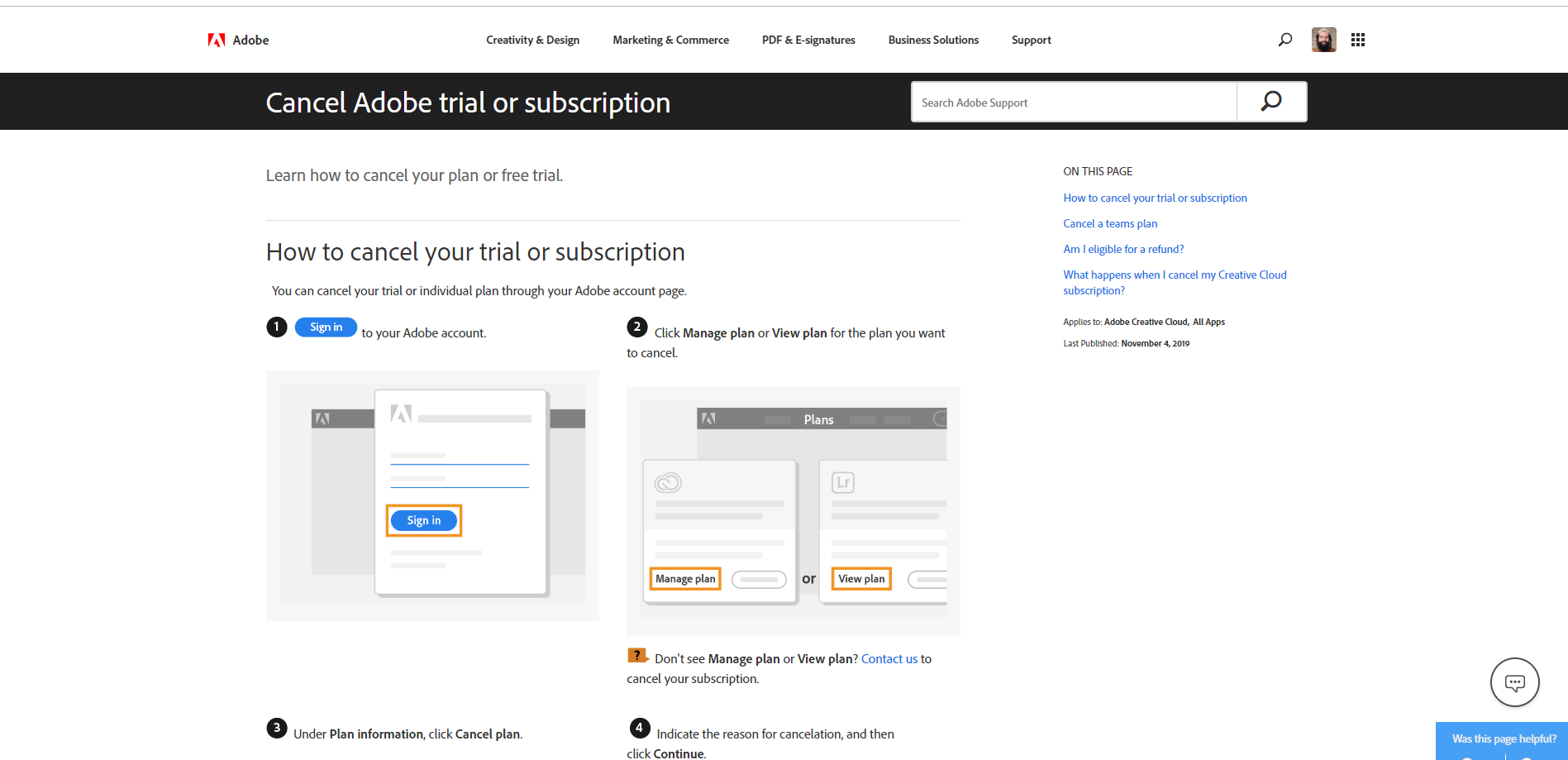
Task: Go to Am I eligible for a refund
Action: (1123, 249)
